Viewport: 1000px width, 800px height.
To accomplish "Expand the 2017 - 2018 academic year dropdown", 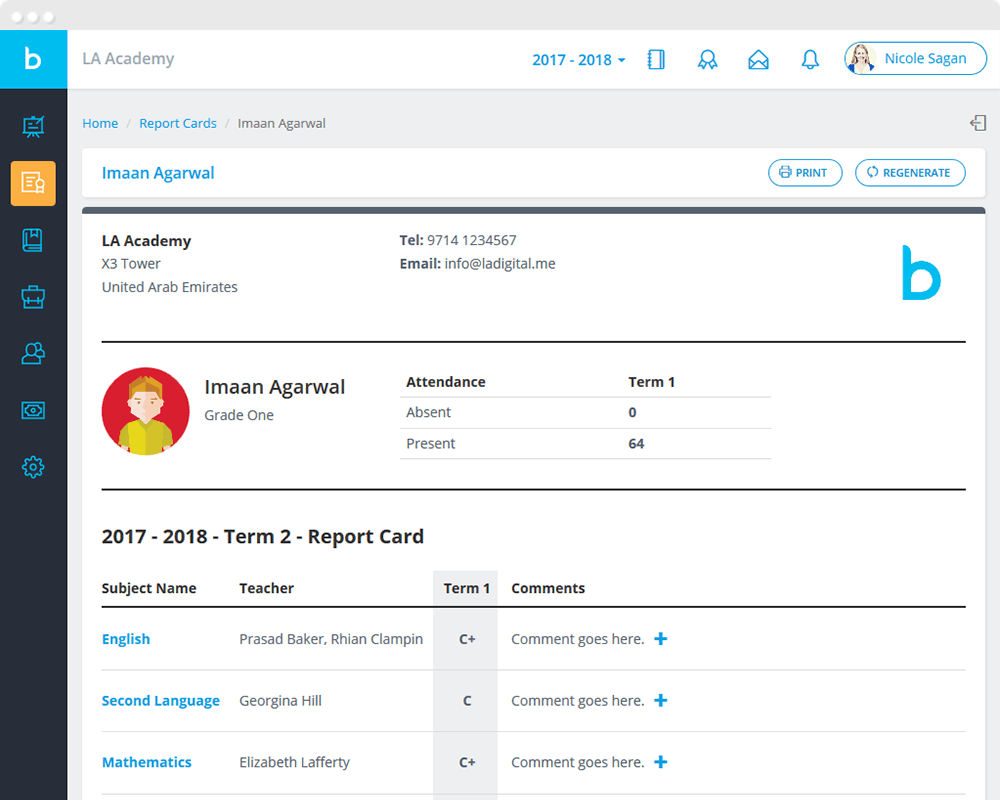I will [x=578, y=59].
